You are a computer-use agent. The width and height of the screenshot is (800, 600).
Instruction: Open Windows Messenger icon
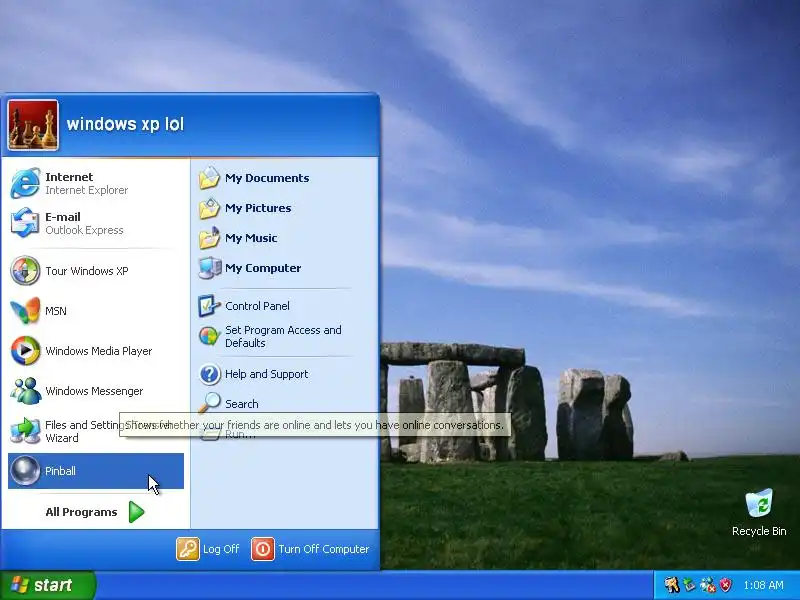[x=25, y=390]
